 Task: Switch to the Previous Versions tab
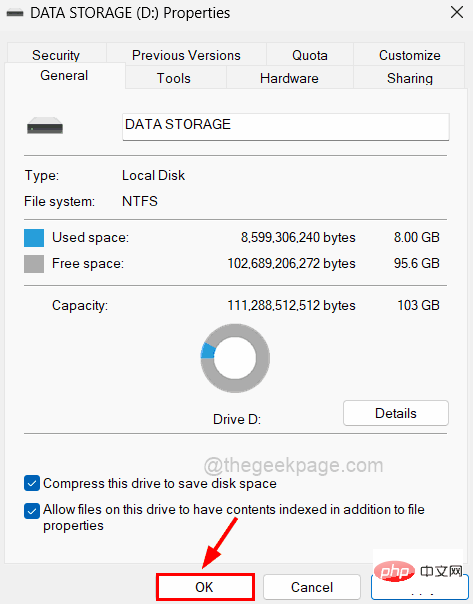pyautogui.click(x=186, y=55)
